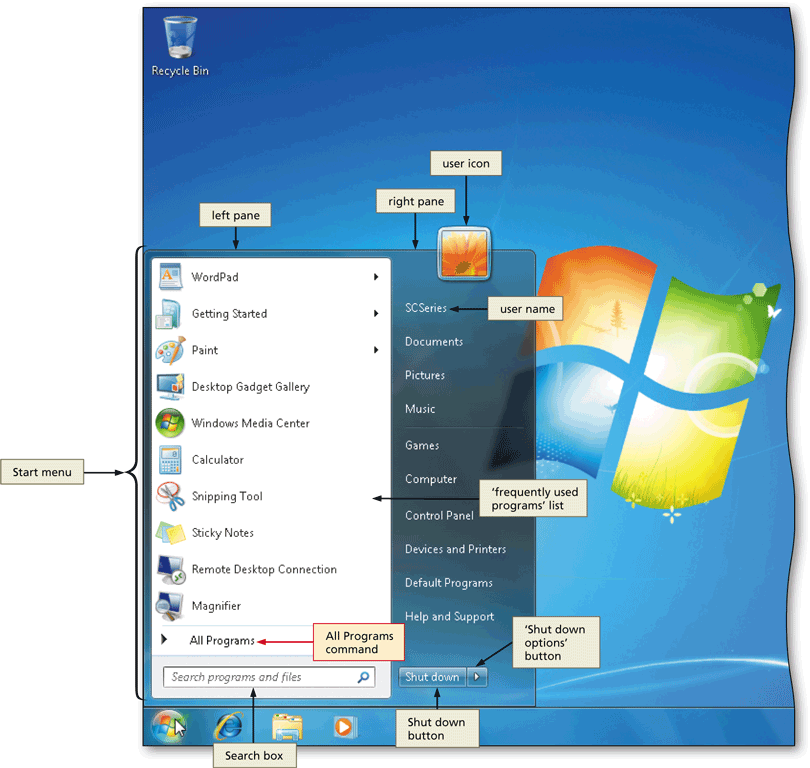
Task: Open the Shut down options arrow
Action: (477, 677)
